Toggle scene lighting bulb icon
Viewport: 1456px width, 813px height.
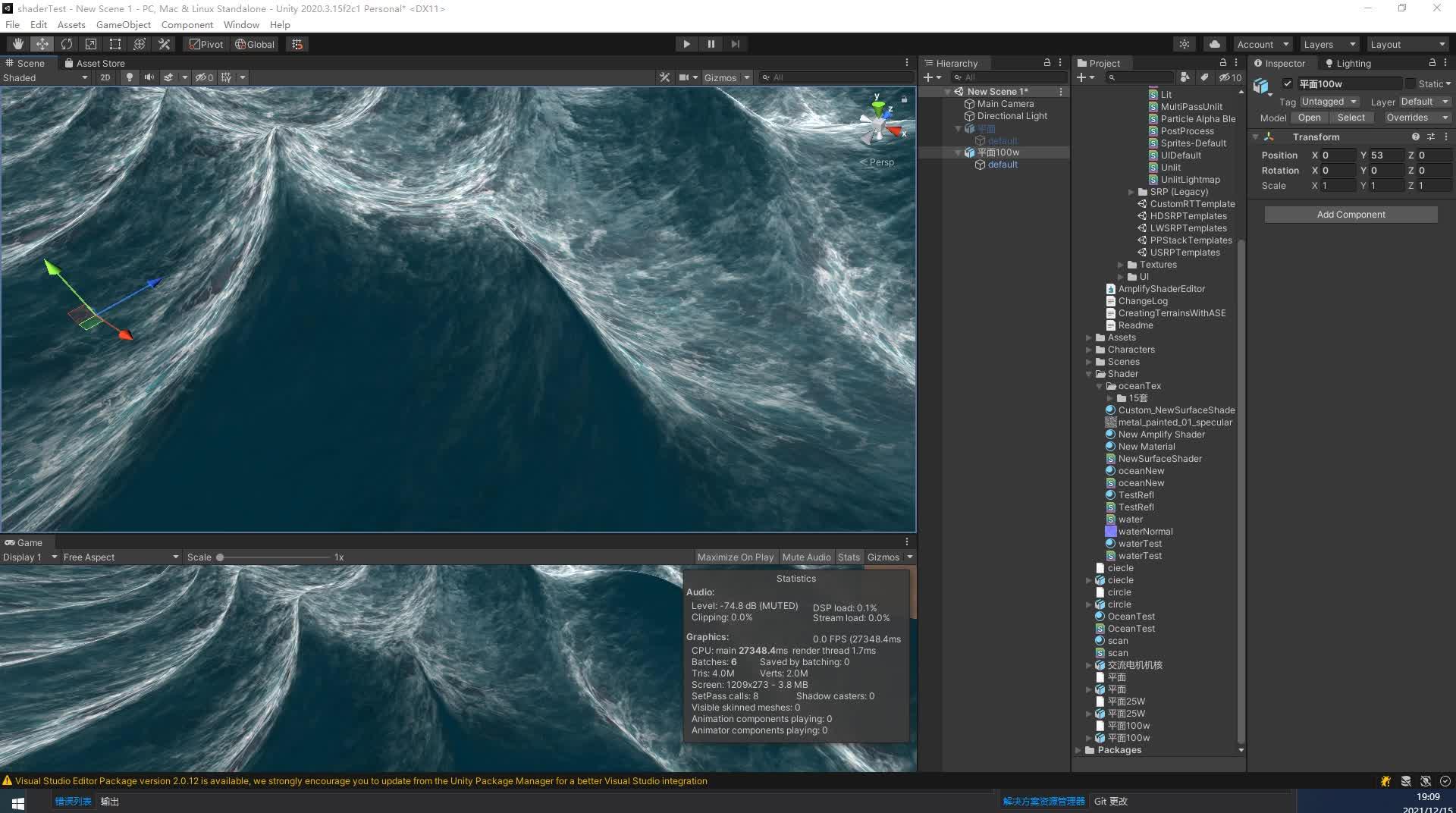coord(130,77)
